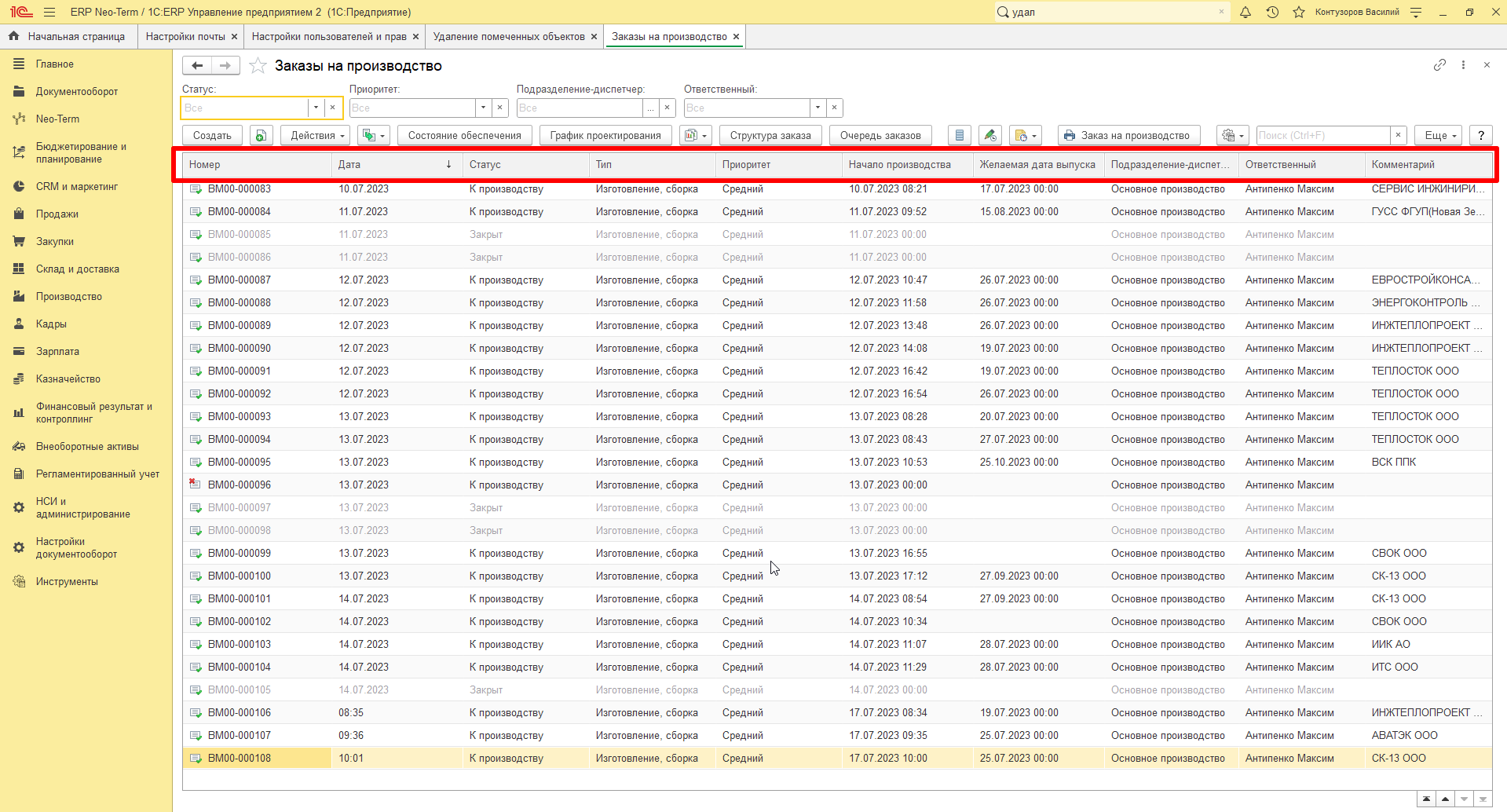This screenshot has height=812, width=1507.
Task: Open notifications bell
Action: point(1245,12)
